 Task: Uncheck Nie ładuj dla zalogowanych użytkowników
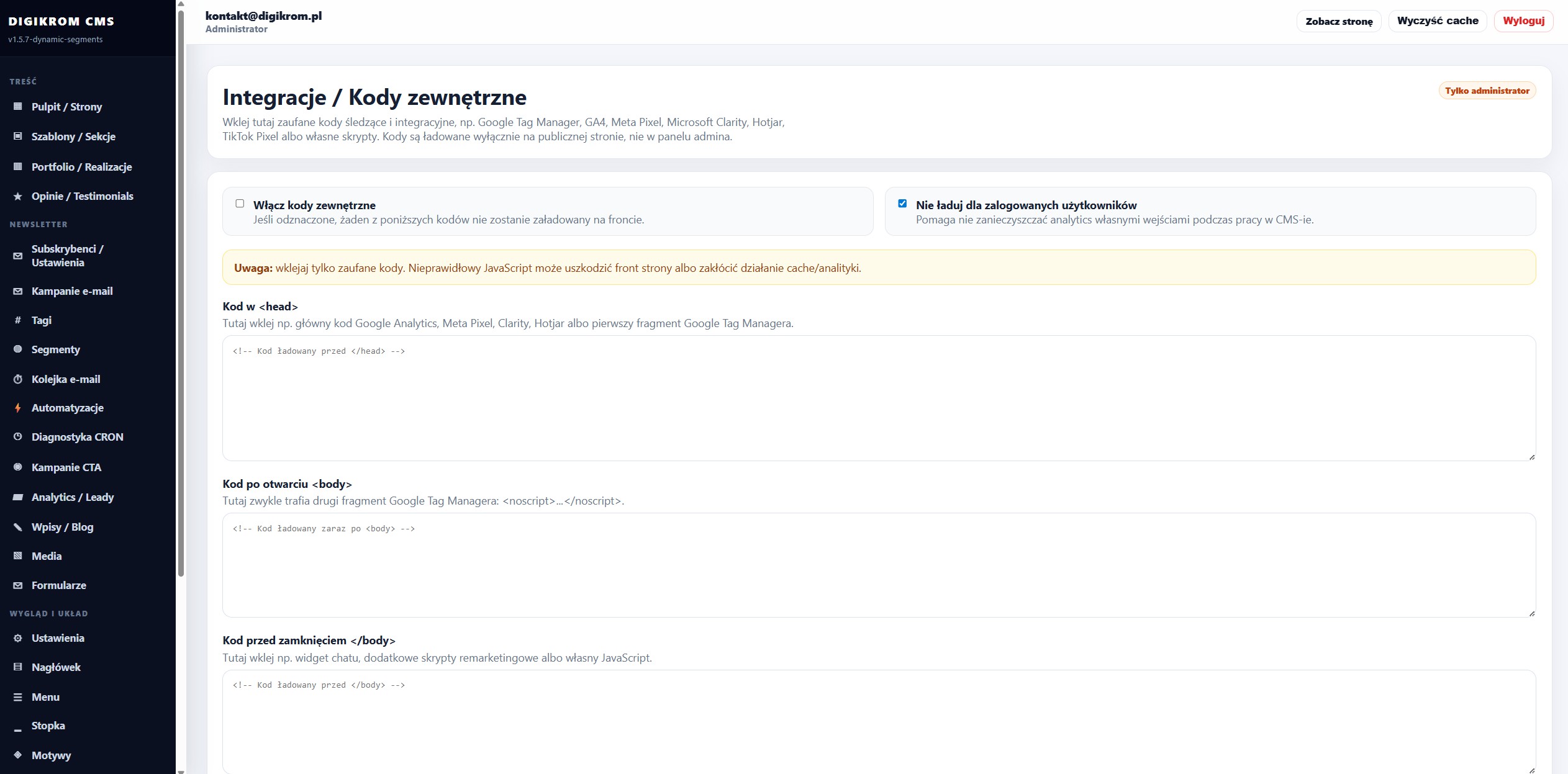tap(902, 204)
